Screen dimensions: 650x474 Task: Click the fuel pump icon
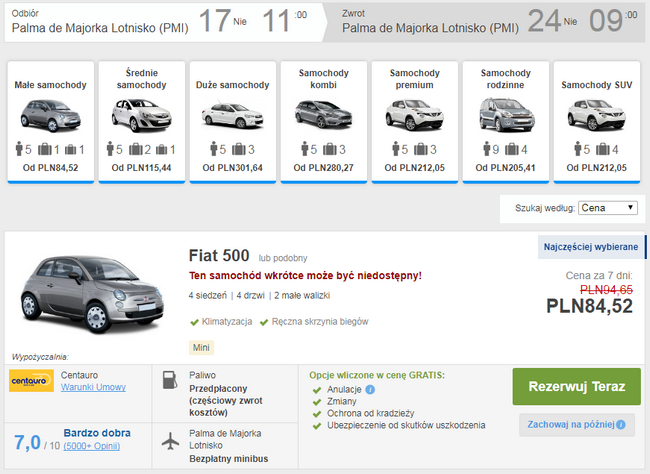[x=170, y=380]
